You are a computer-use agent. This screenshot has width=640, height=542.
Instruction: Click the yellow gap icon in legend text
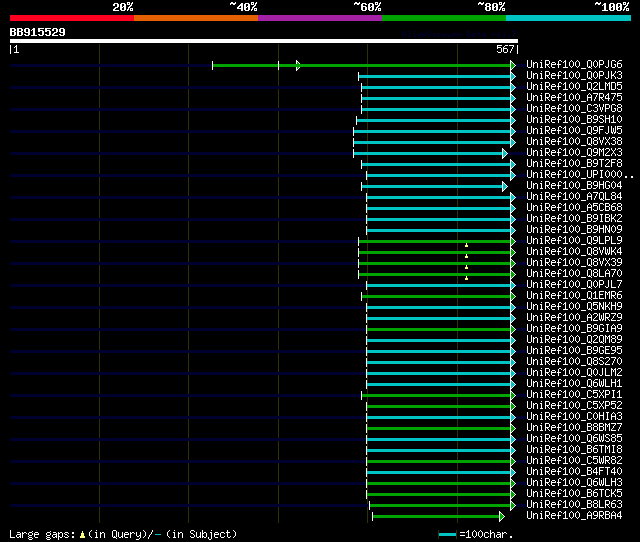(82, 534)
